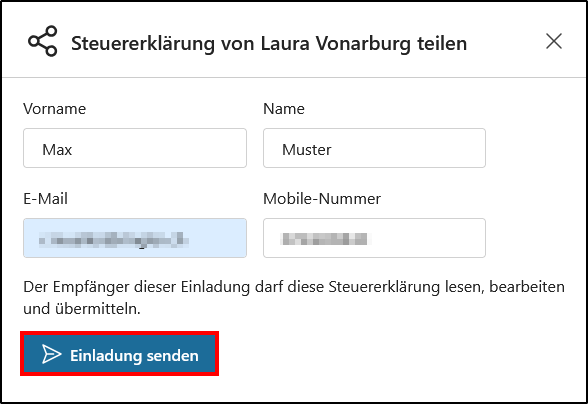Send the invitation with Einladung senden
The height and width of the screenshot is (404, 588).
(119, 354)
